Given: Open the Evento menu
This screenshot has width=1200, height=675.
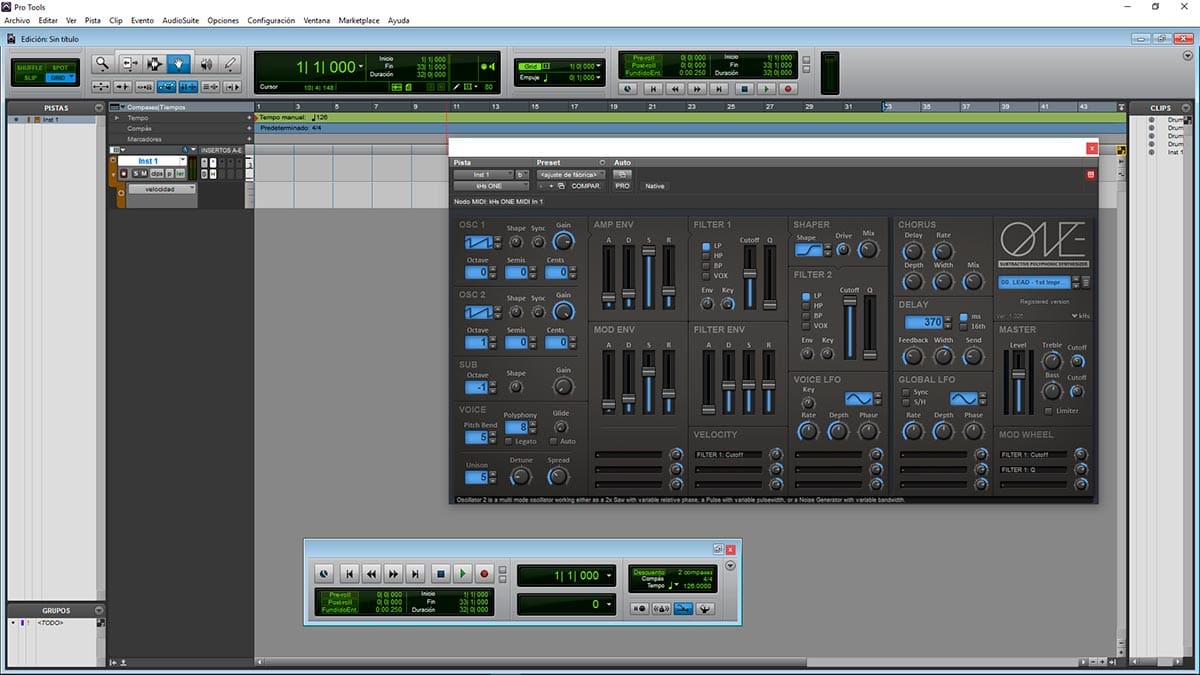Looking at the screenshot, I should pyautogui.click(x=142, y=20).
